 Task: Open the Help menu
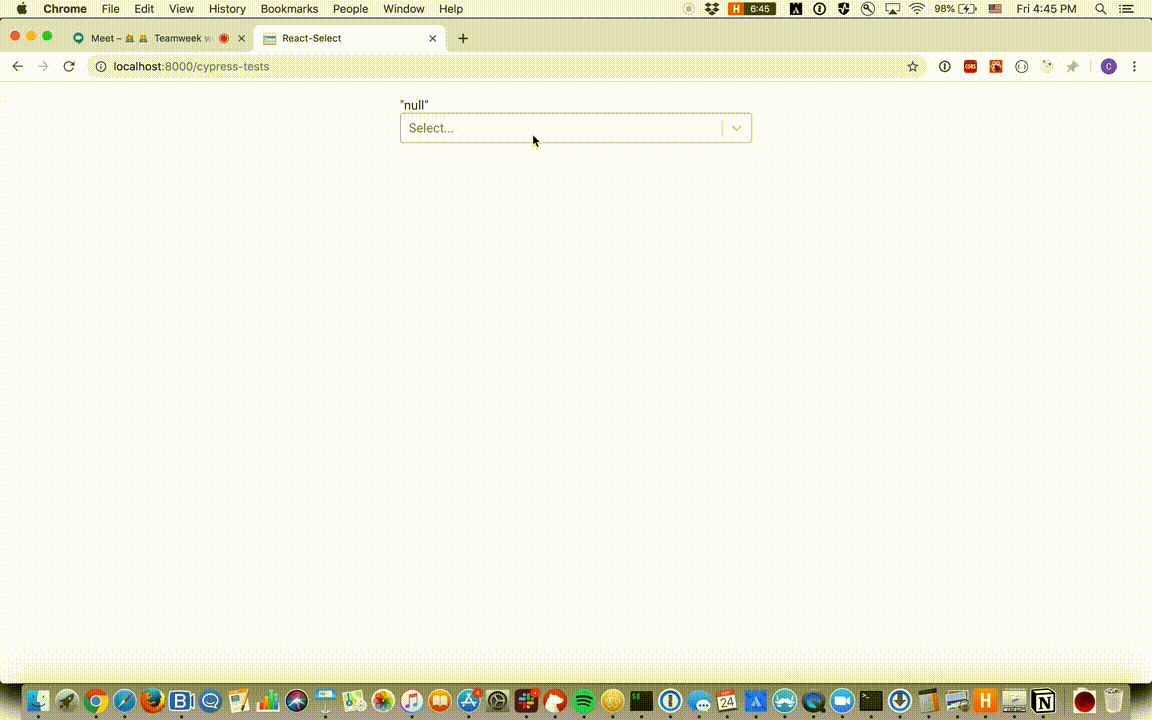[x=451, y=9]
